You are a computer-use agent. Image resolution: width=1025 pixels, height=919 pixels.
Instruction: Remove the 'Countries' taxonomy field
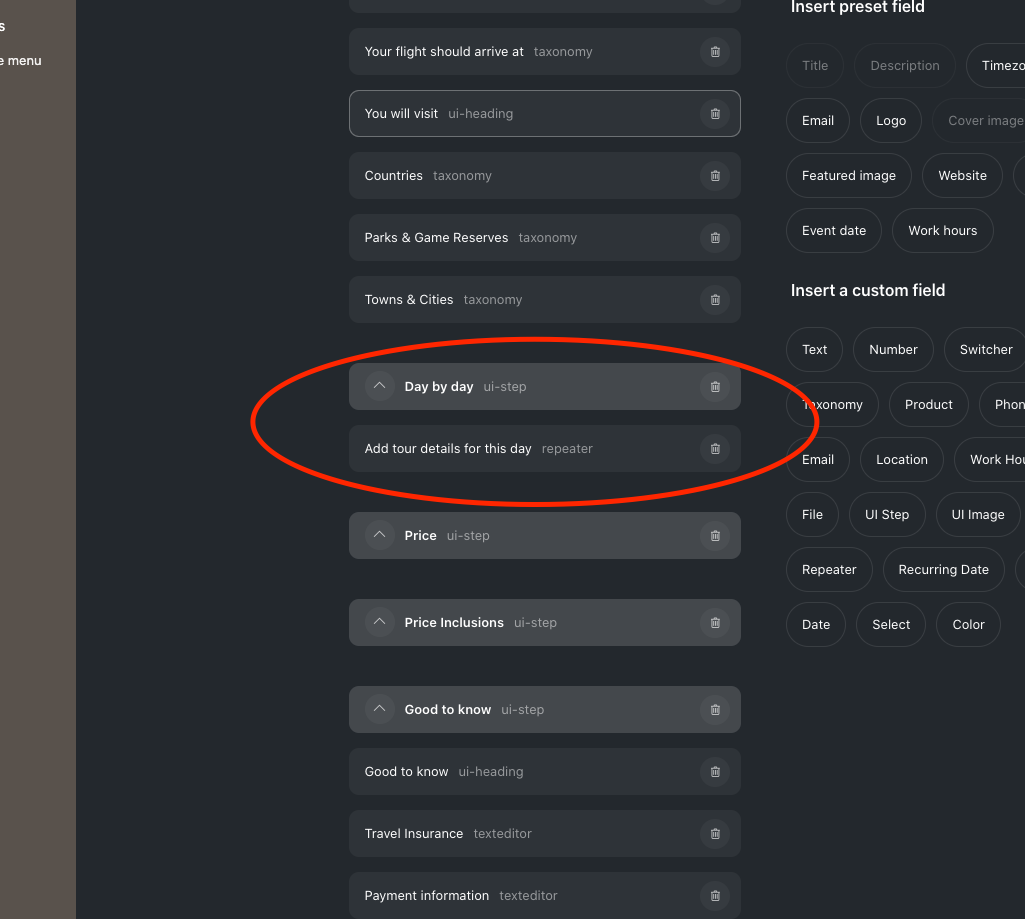point(715,175)
